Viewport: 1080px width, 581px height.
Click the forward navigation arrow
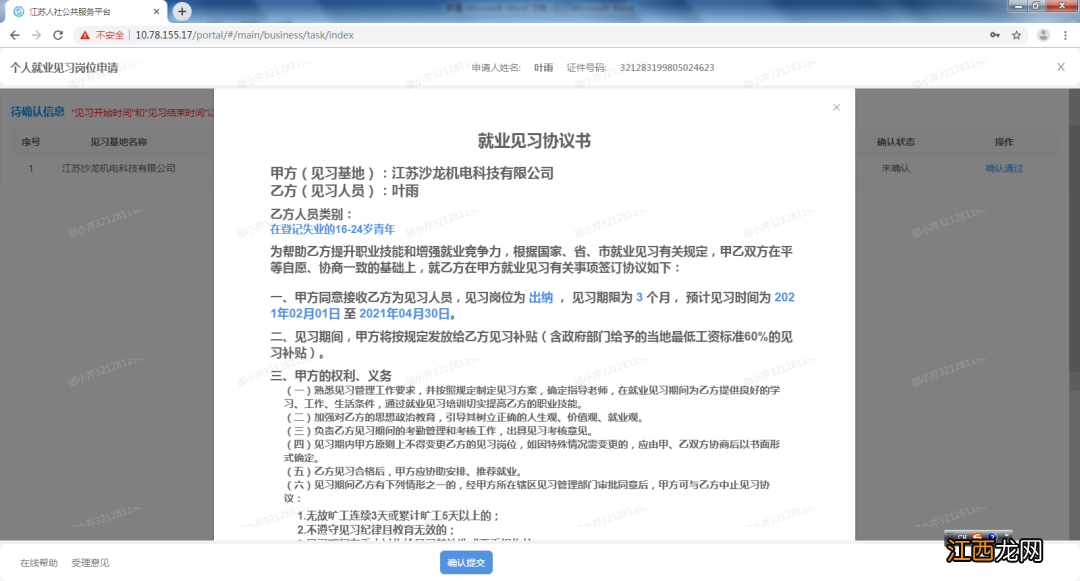tap(37, 33)
